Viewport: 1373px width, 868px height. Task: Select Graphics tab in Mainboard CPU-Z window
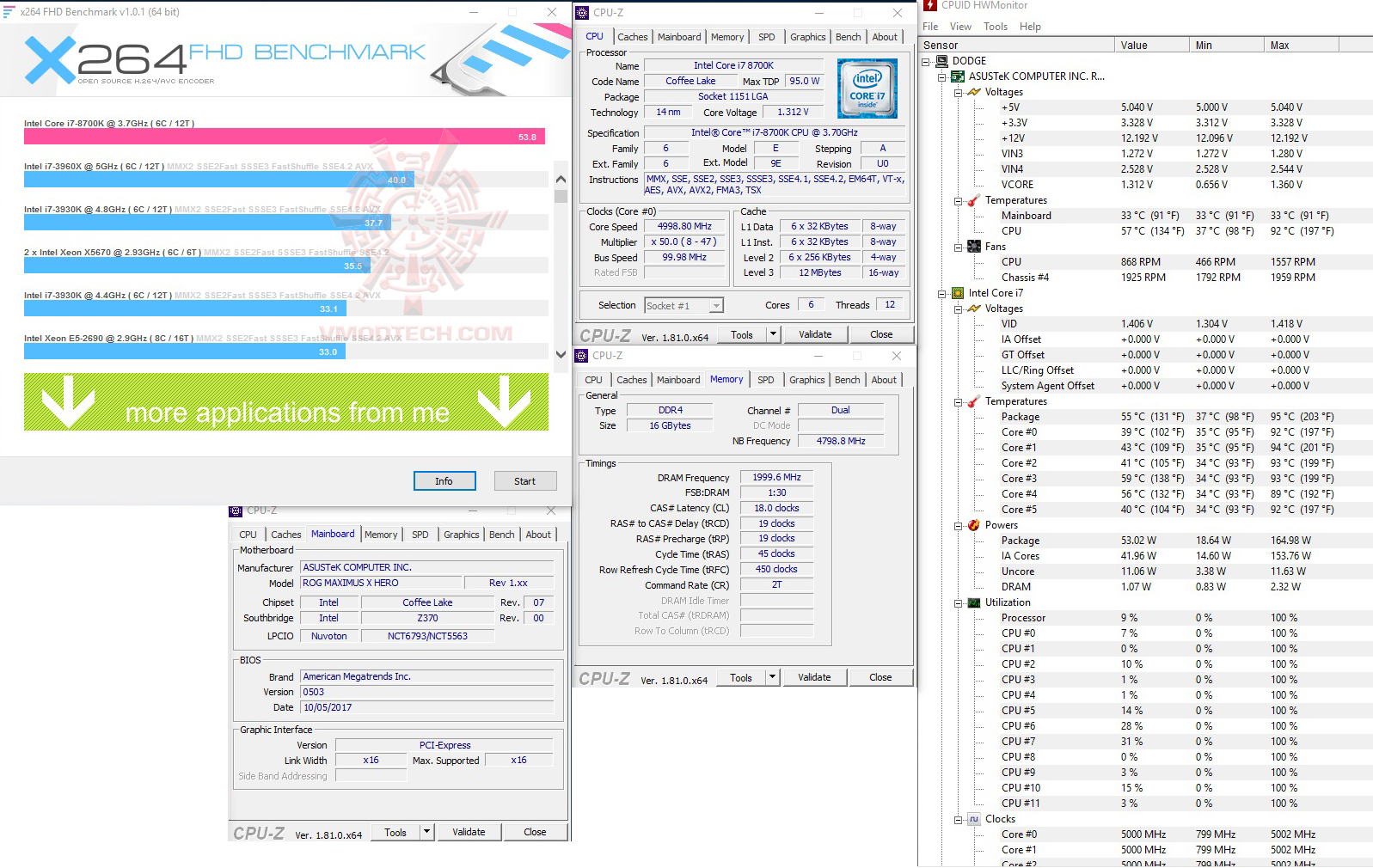pos(462,535)
